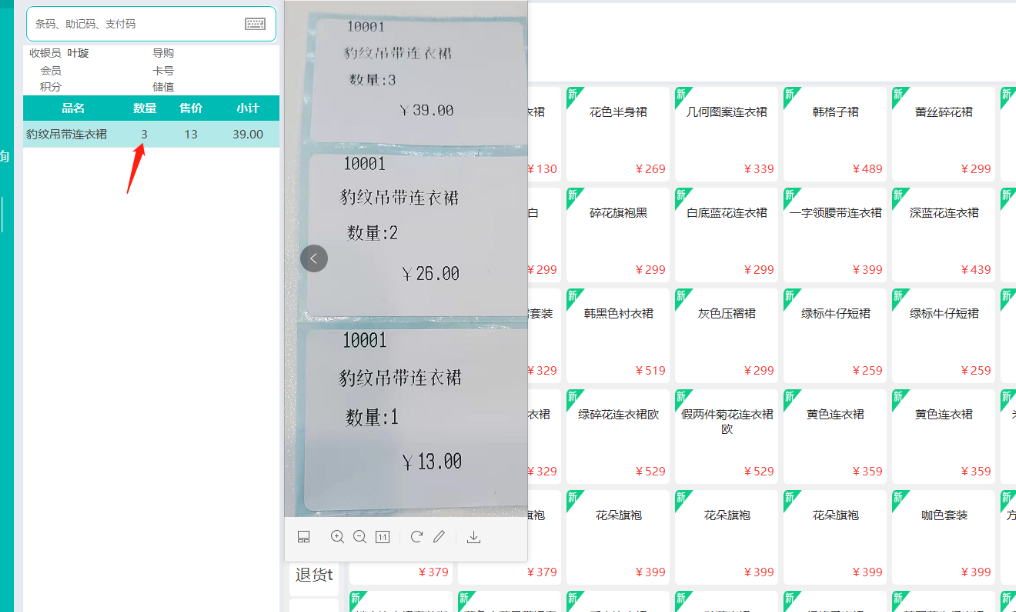This screenshot has width=1016, height=612.
Task: Pick the 一字领腰带连衣裙 product card
Action: [x=835, y=236]
